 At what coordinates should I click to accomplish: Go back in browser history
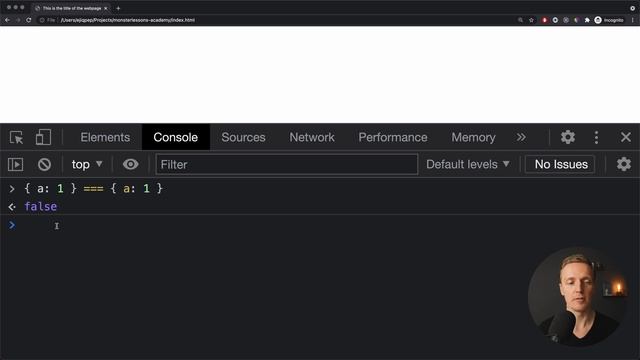coord(7,20)
